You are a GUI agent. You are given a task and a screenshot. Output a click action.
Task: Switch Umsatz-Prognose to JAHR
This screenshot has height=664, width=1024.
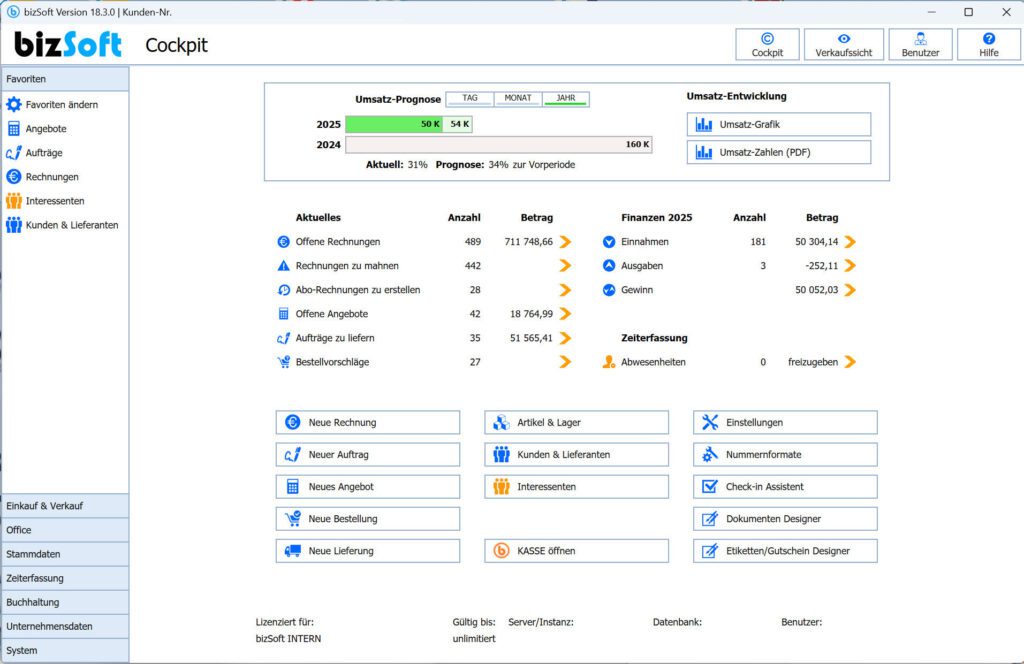pos(566,99)
